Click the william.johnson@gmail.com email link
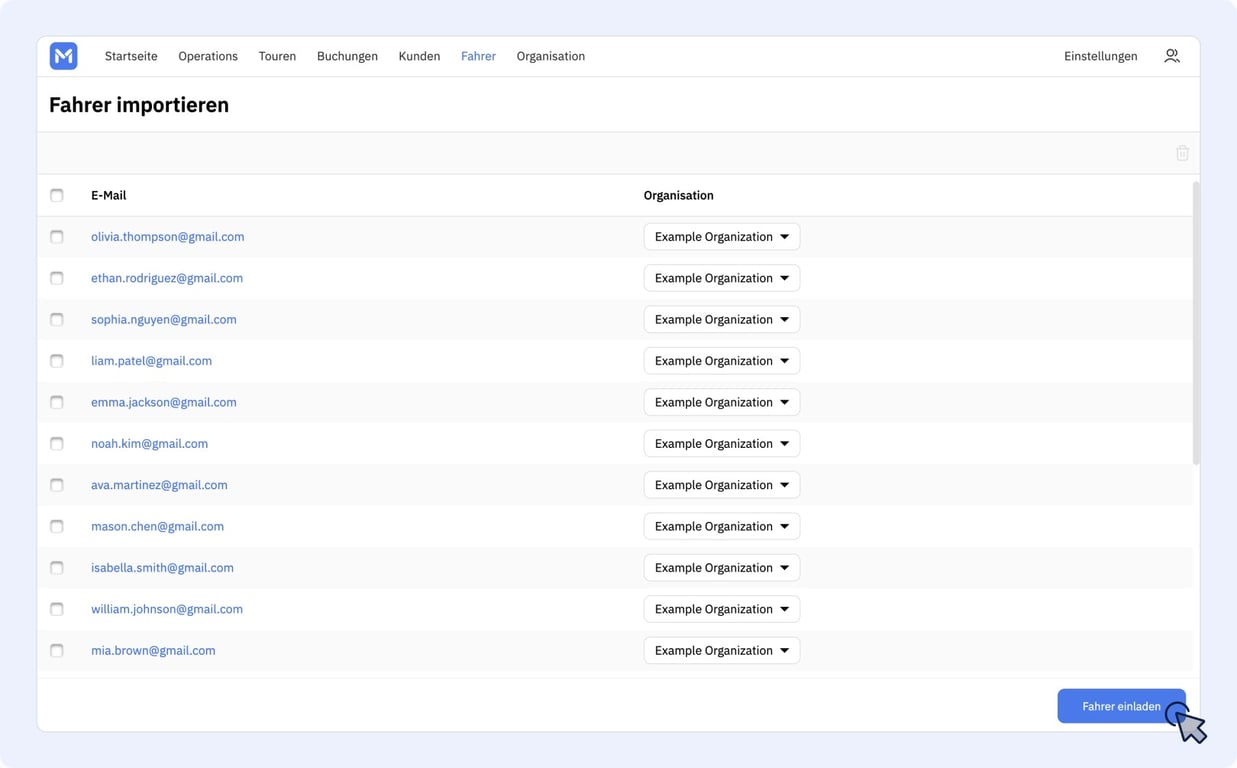Image resolution: width=1237 pixels, height=768 pixels. 167,609
